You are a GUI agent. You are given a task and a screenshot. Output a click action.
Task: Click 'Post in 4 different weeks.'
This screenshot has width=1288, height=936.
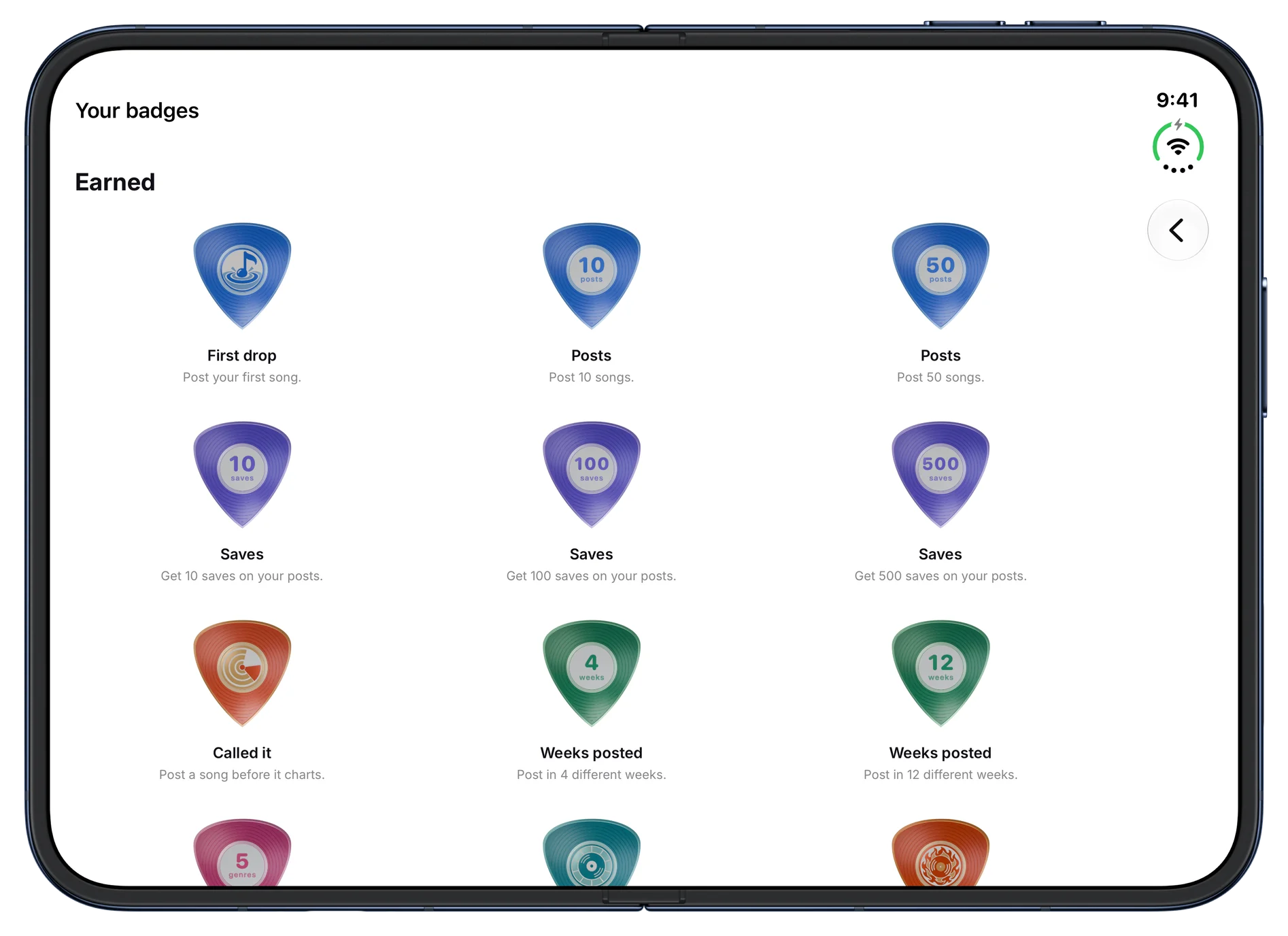coord(592,774)
